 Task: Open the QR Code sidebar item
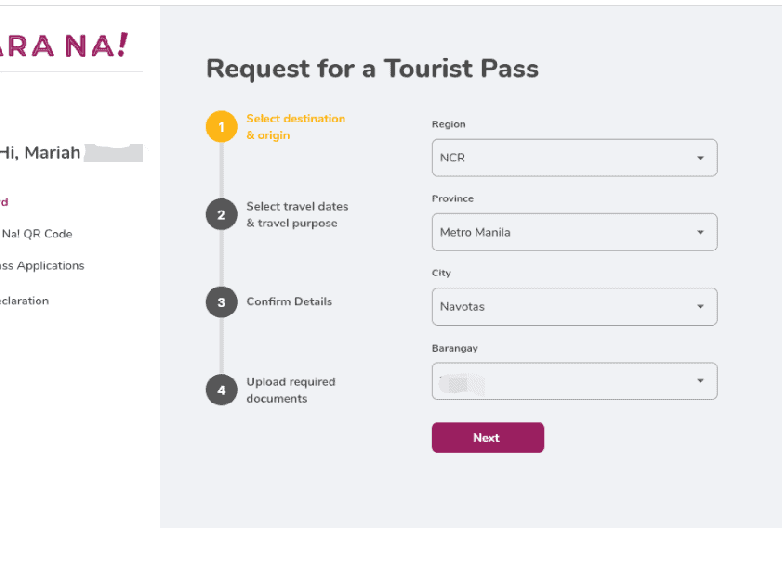(x=37, y=234)
